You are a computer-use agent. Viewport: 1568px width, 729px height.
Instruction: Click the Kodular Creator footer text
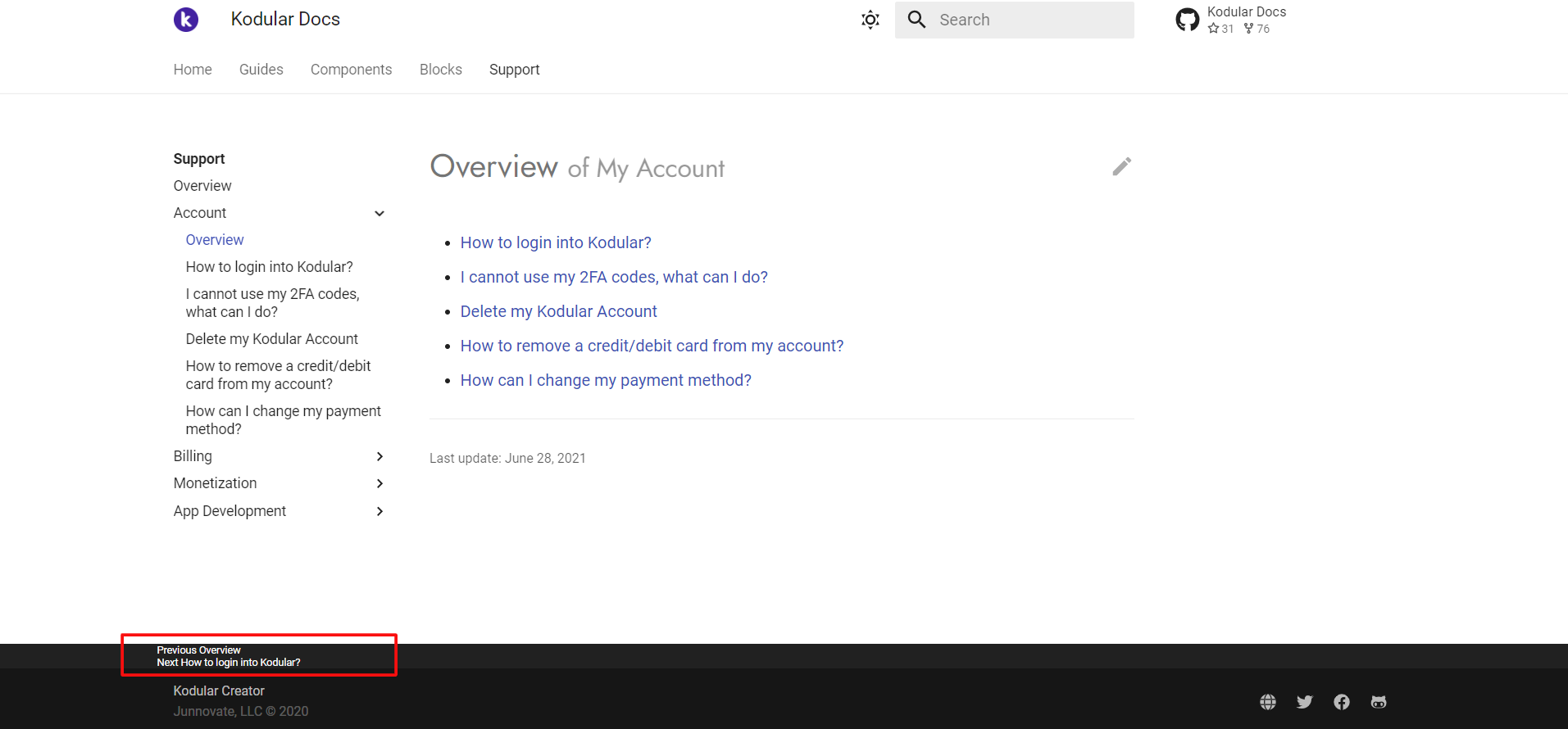coord(219,691)
